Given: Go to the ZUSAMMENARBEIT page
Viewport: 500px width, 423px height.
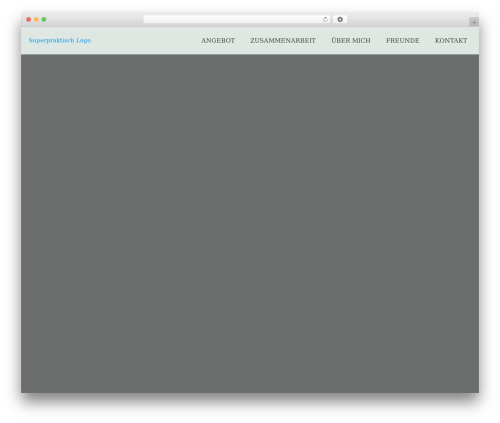Looking at the screenshot, I should pyautogui.click(x=283, y=40).
